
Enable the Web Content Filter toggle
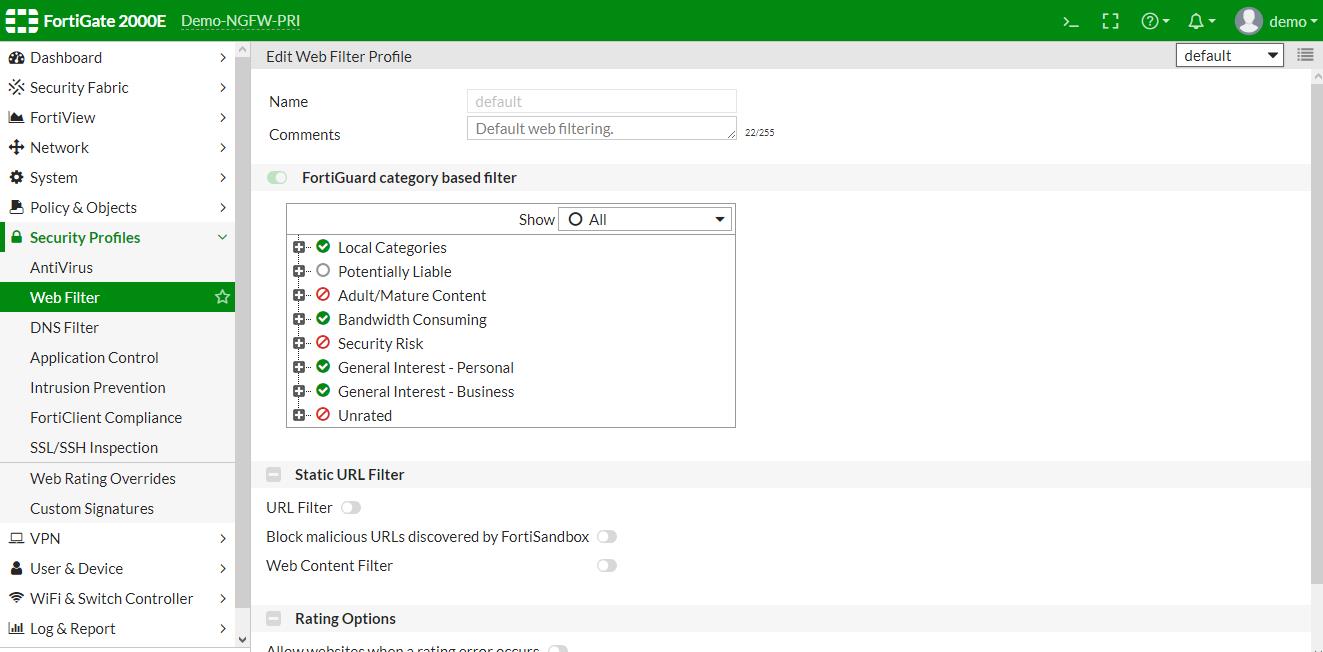pos(607,566)
